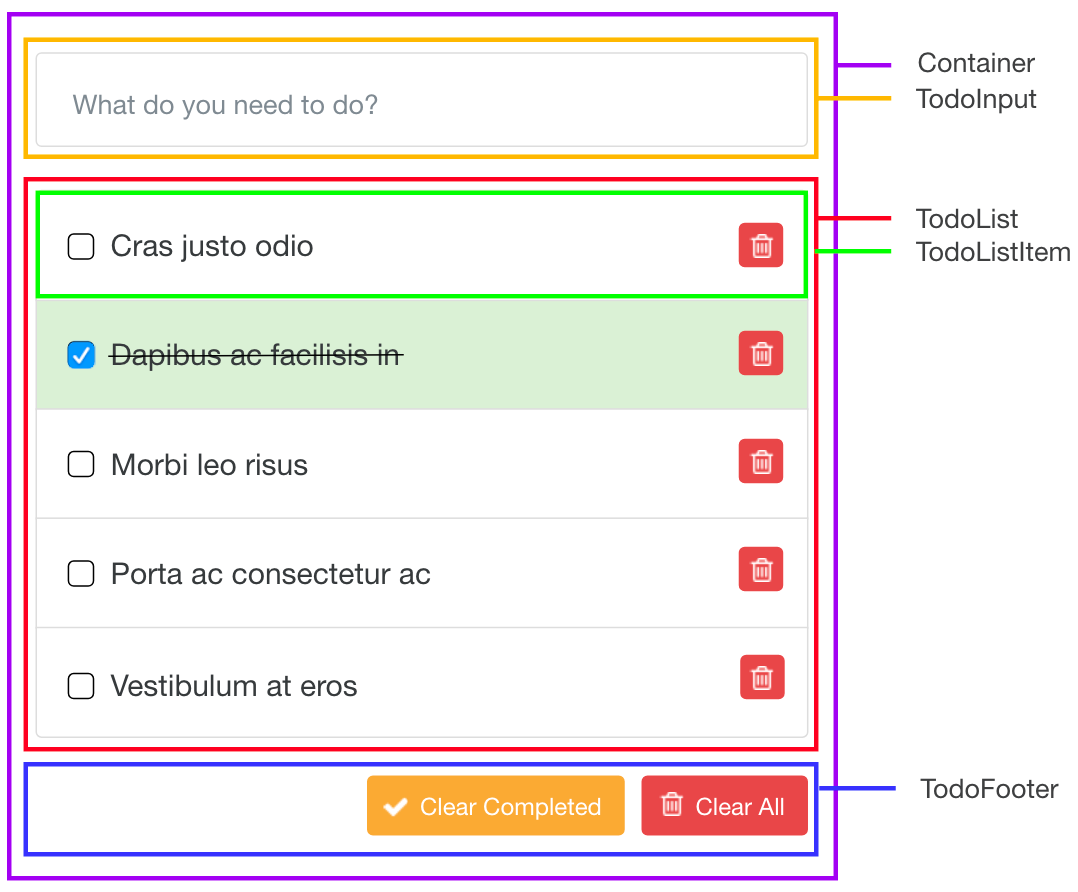The image size is (1078, 892).
Task: Focus the 'What do you need to do?' input
Action: click(x=421, y=104)
